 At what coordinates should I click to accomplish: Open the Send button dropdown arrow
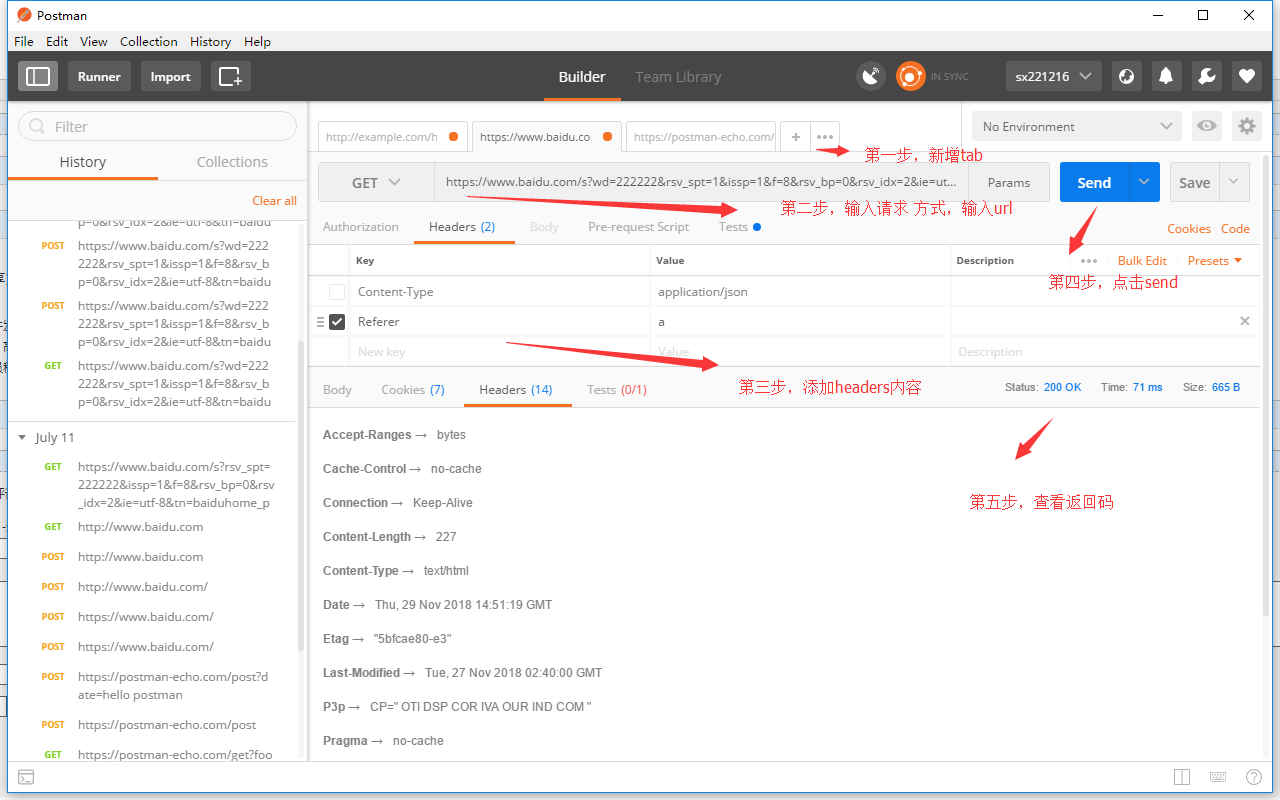click(1144, 182)
